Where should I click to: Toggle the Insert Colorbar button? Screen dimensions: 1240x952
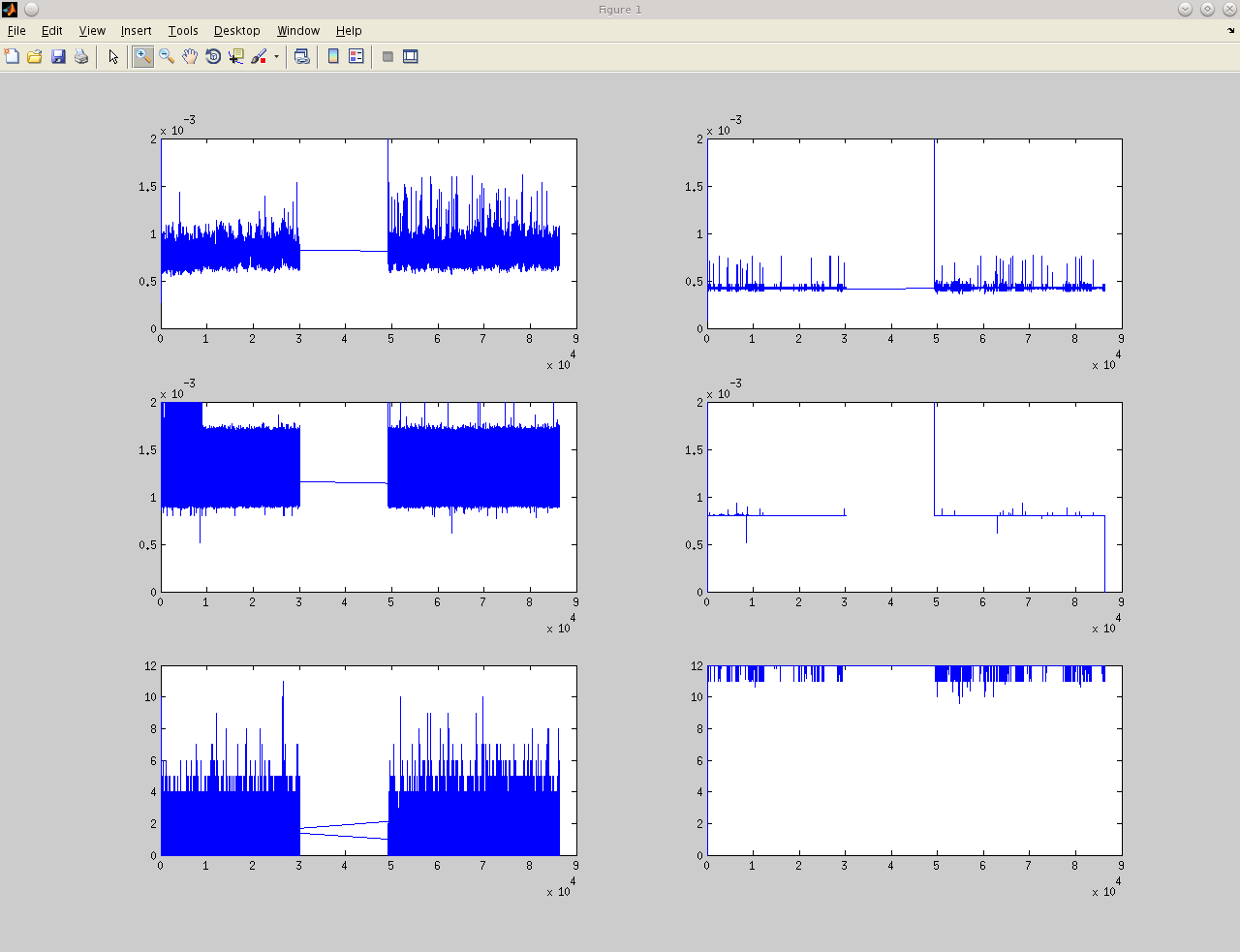click(x=333, y=57)
